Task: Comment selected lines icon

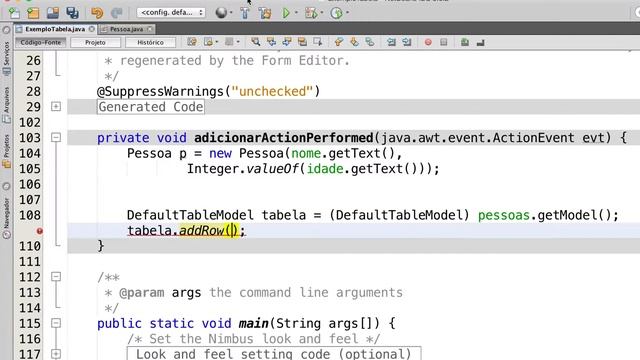Action: point(464,42)
